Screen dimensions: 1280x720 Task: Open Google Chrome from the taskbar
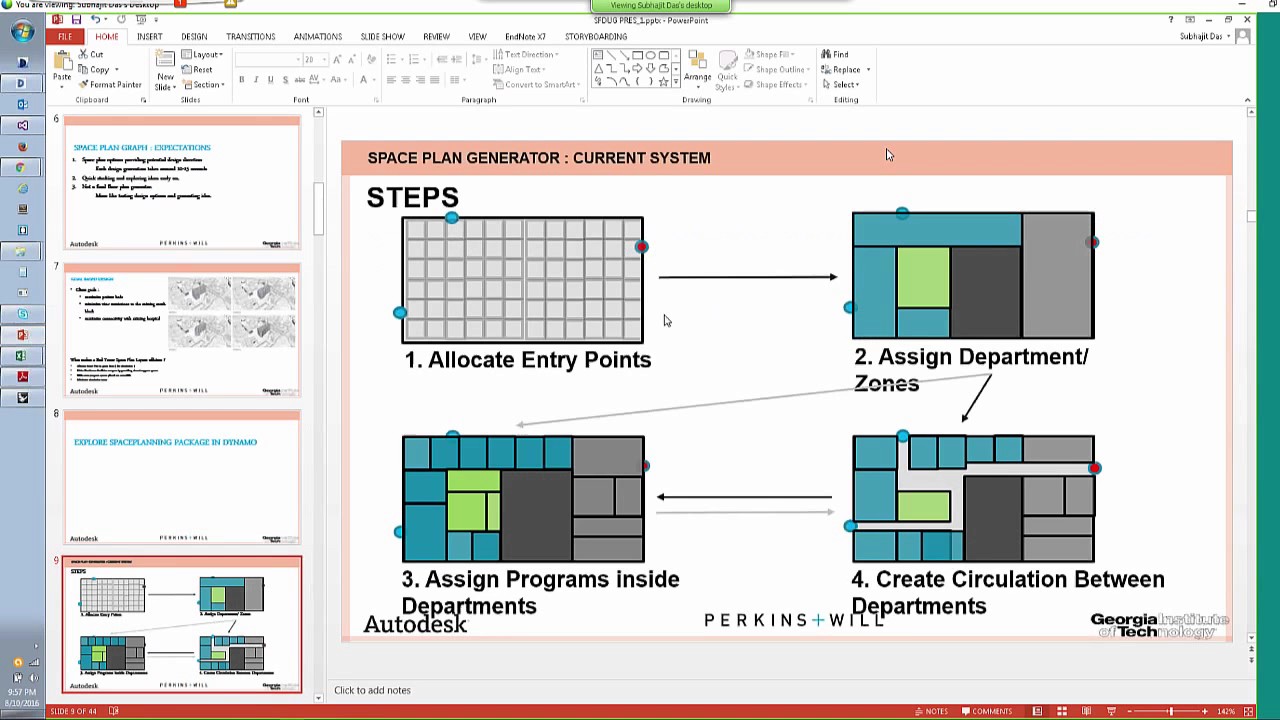coord(22,167)
